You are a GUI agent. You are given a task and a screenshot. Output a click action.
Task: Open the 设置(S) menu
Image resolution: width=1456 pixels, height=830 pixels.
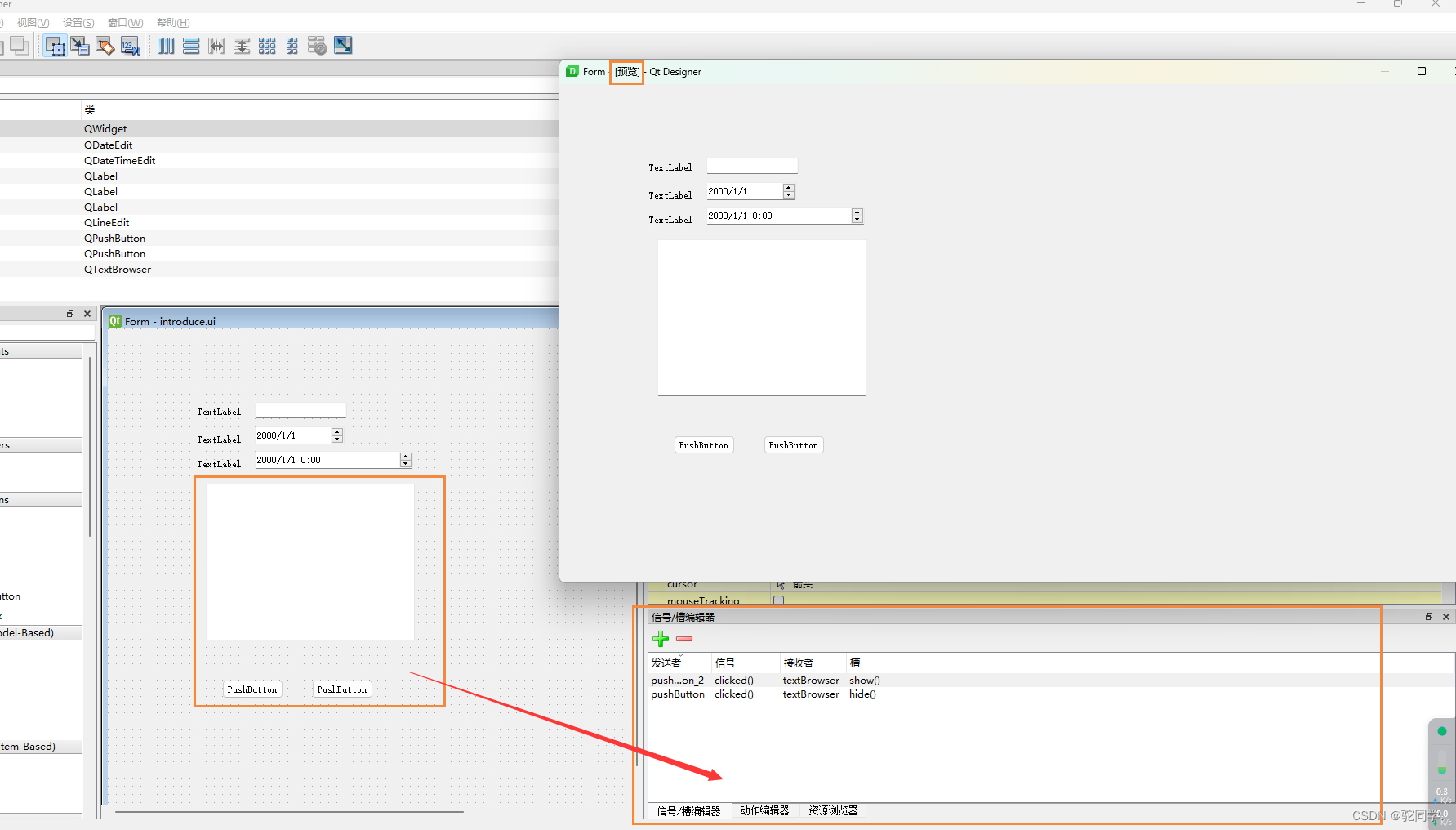click(78, 22)
